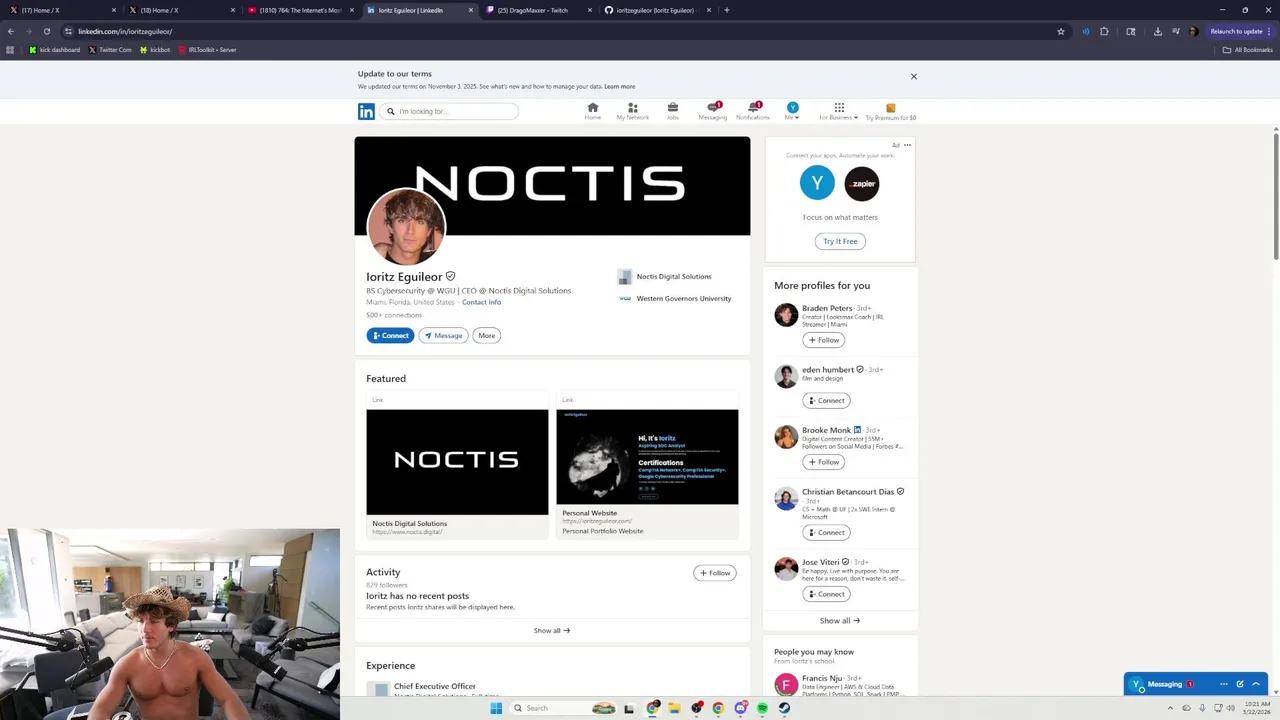
Task: Open Messaging overlay options dots
Action: click(x=1223, y=684)
